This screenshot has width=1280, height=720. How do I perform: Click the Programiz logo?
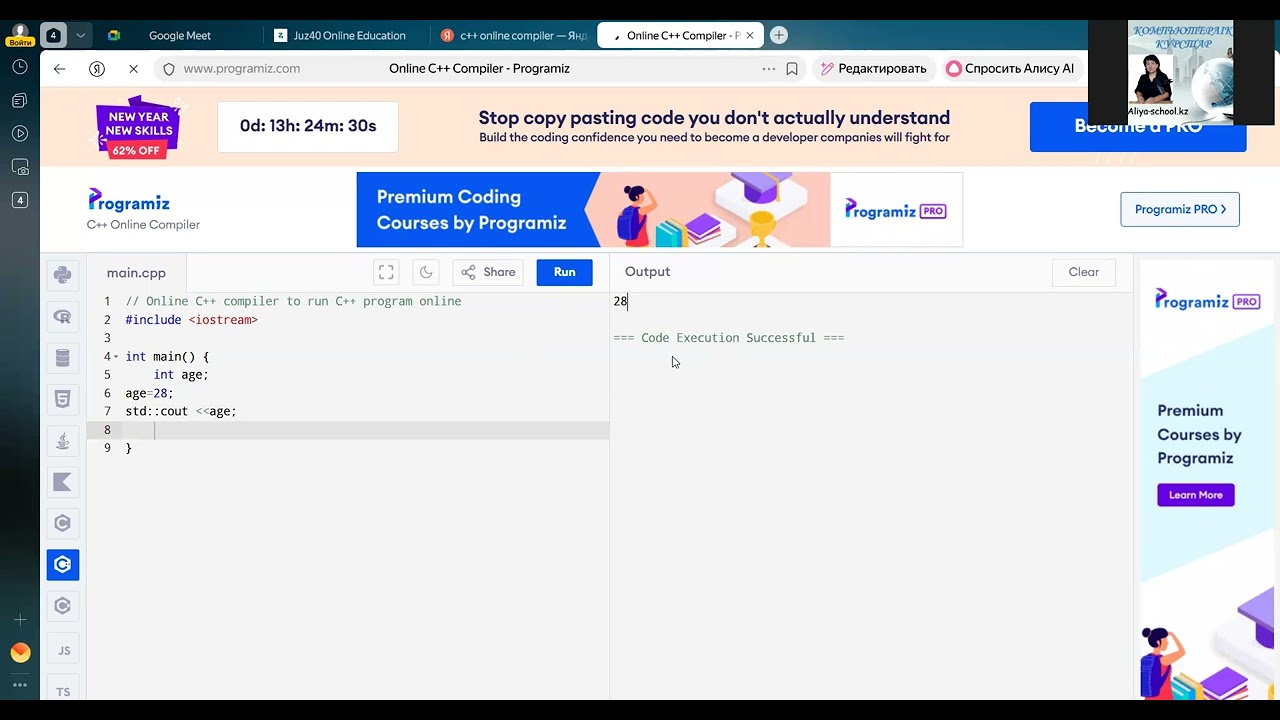click(130, 201)
